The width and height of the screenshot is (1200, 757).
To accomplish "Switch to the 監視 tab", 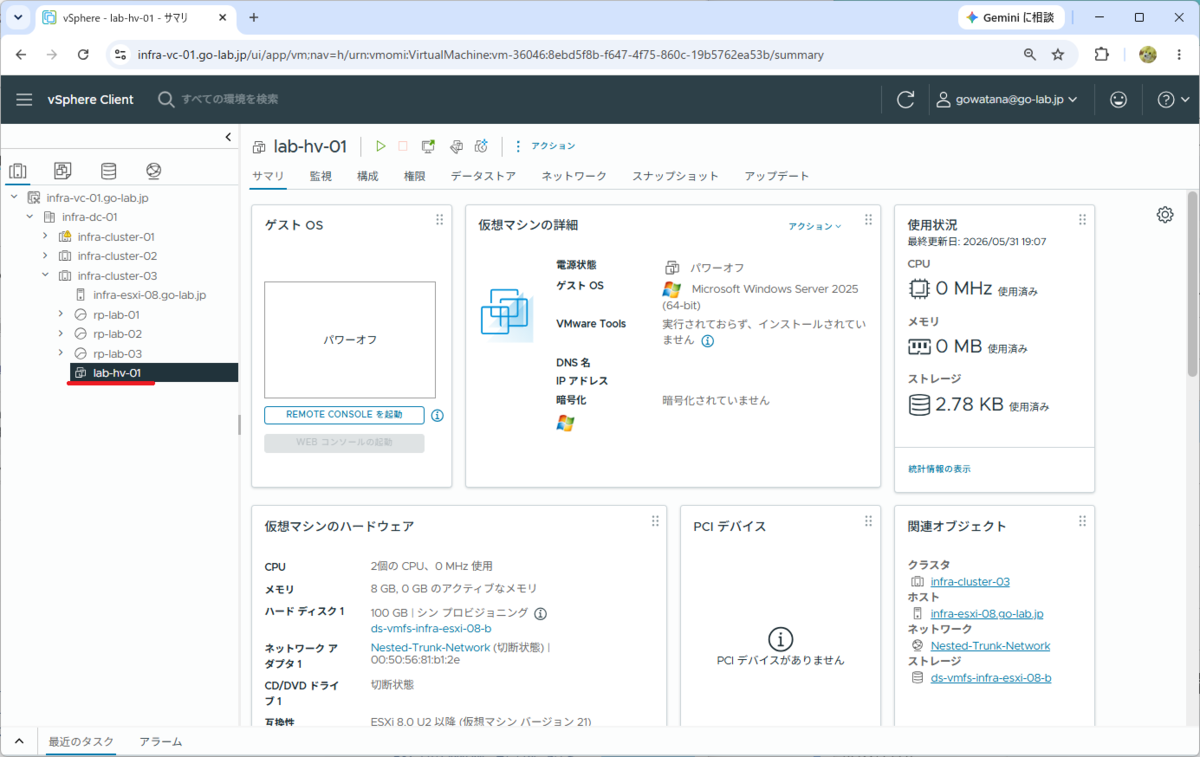I will coord(320,176).
